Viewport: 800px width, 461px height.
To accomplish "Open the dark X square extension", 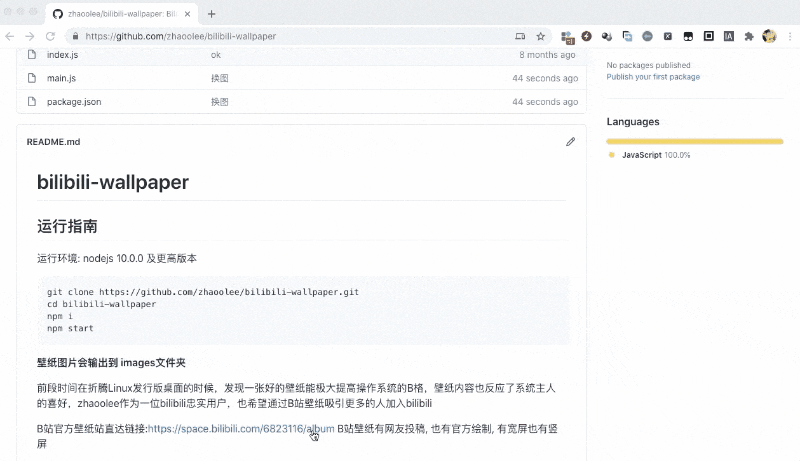I will 668,36.
